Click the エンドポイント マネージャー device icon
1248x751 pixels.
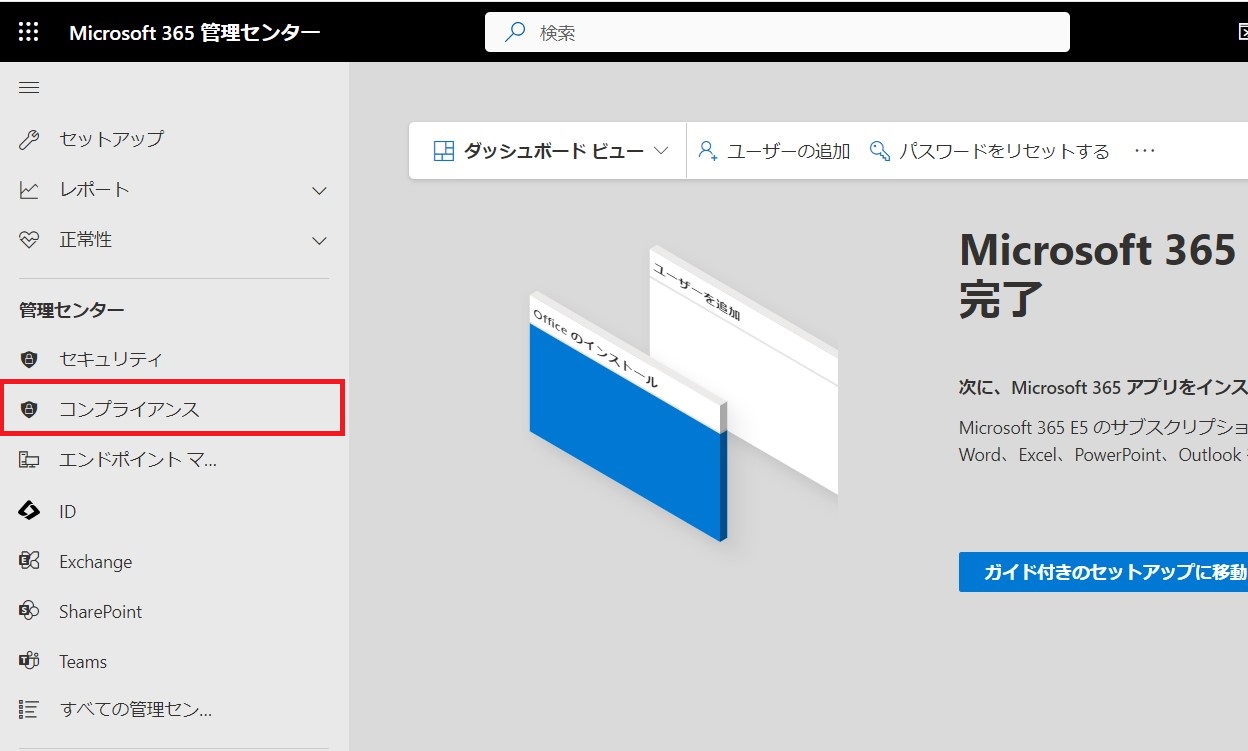click(29, 460)
